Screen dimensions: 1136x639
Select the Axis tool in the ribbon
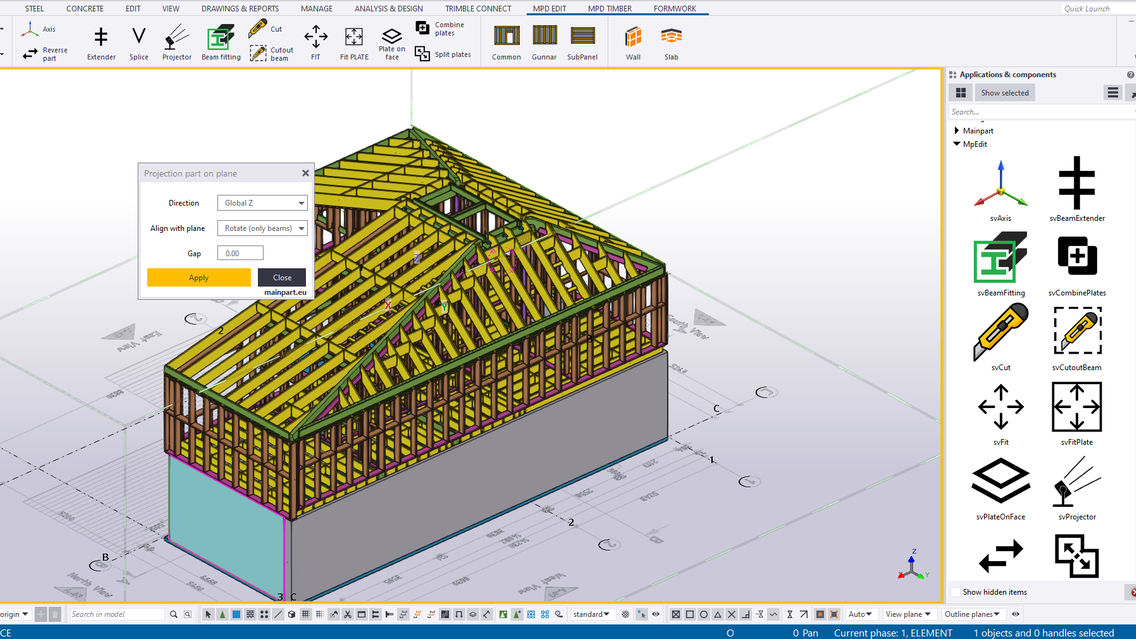[39, 29]
